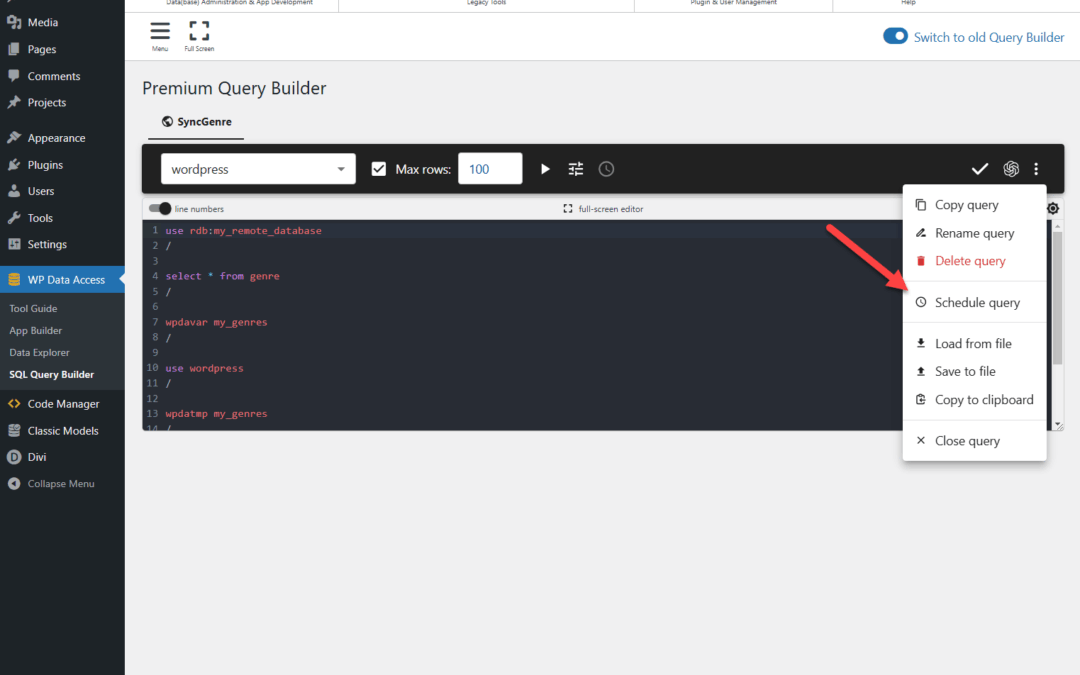This screenshot has width=1080, height=675.
Task: Click scrollbar down arrow in editor
Action: [1058, 425]
